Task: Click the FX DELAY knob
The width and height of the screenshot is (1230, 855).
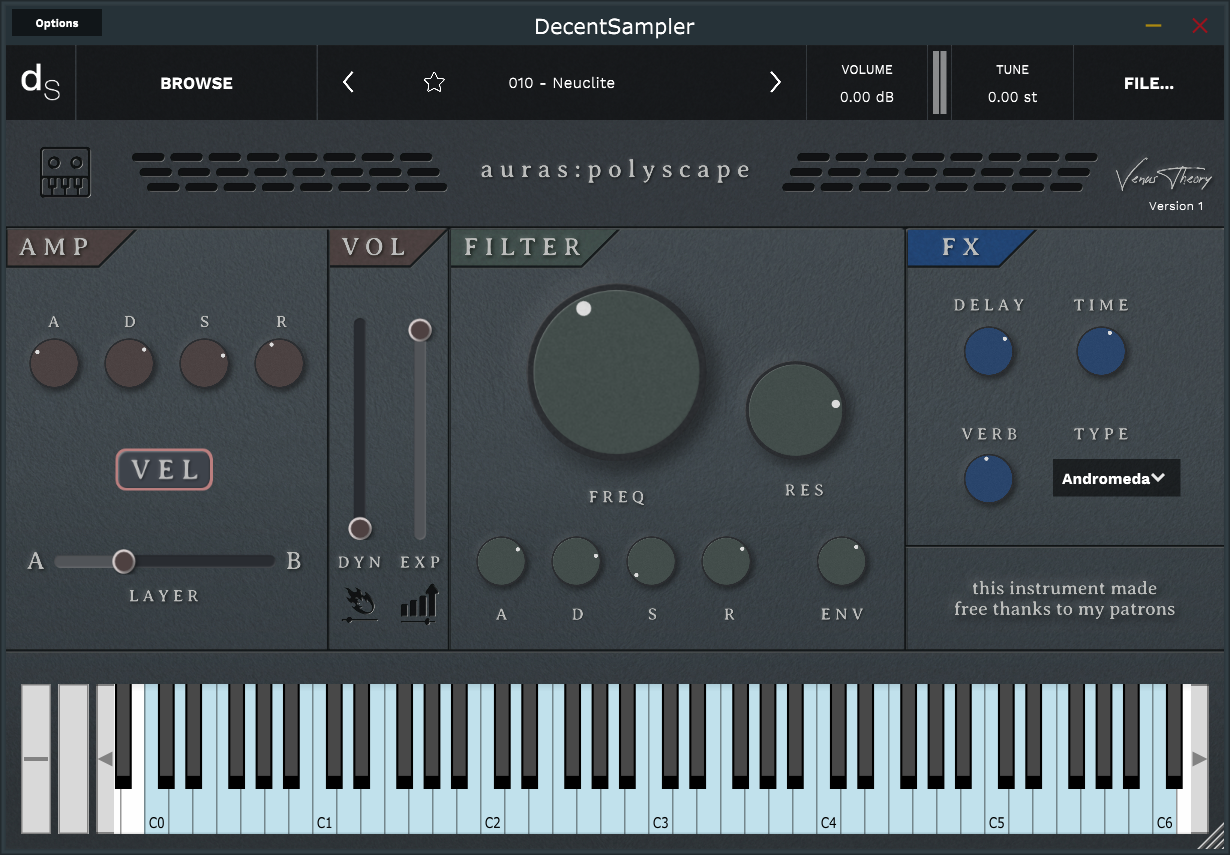Action: pos(989,353)
